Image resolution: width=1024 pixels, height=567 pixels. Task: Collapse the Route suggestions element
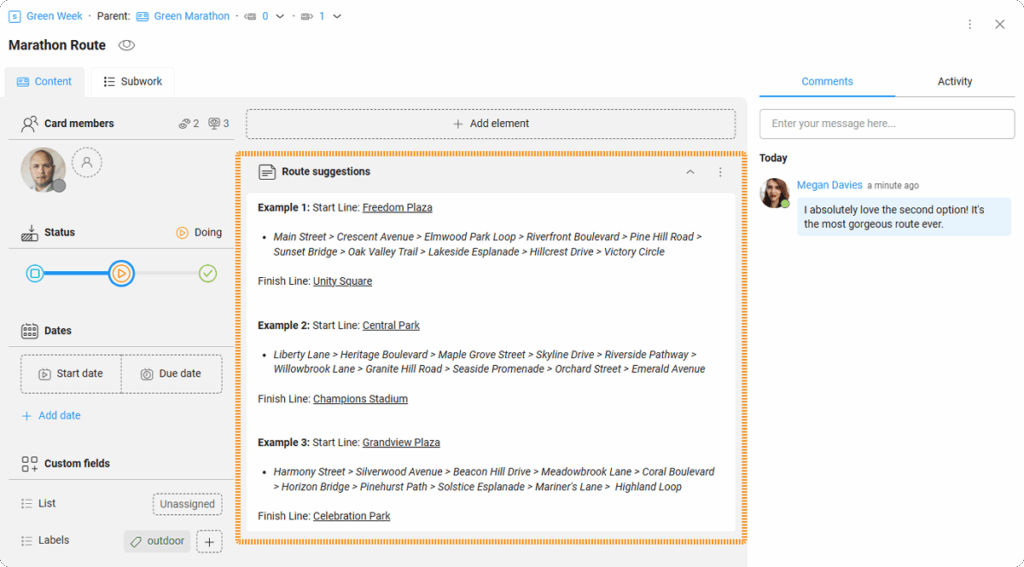click(690, 172)
